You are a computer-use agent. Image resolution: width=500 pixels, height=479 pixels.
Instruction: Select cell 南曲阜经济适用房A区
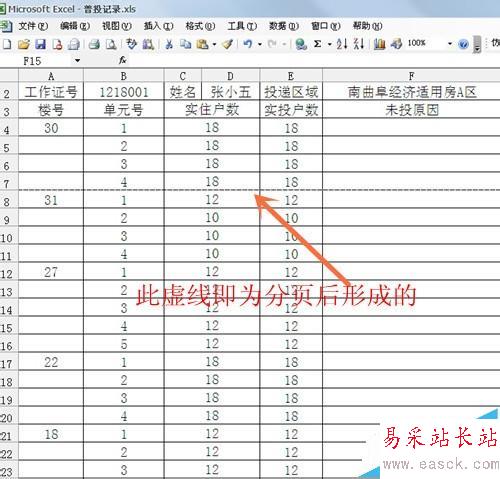click(x=411, y=91)
